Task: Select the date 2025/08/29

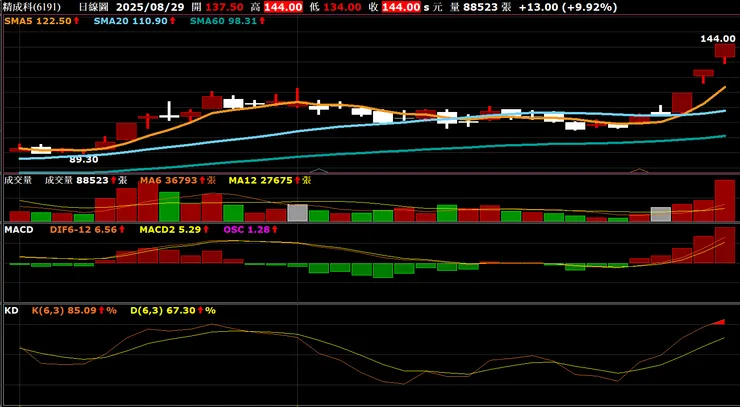Action: pos(151,7)
